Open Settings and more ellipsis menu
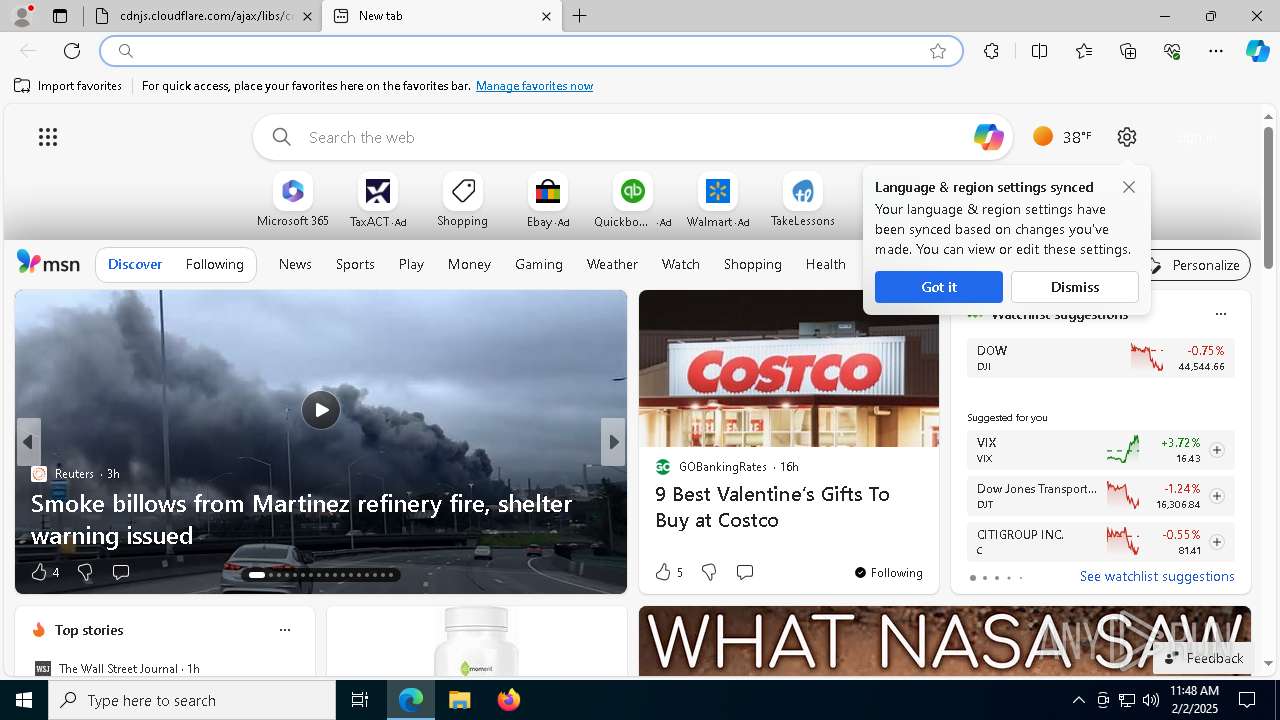Image resolution: width=1280 pixels, height=720 pixels. click(1216, 51)
